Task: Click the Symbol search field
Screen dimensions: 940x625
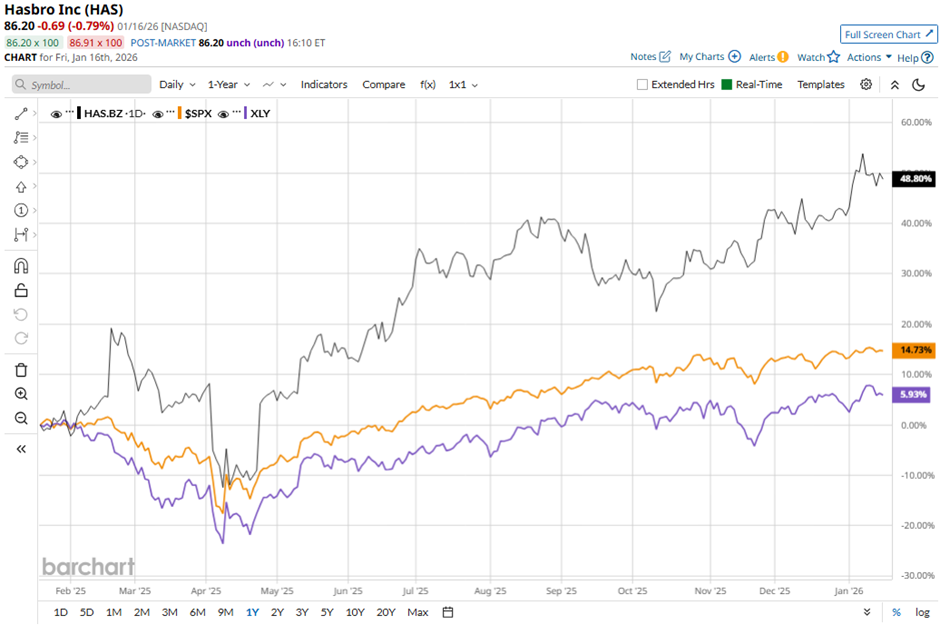Action: click(82, 84)
